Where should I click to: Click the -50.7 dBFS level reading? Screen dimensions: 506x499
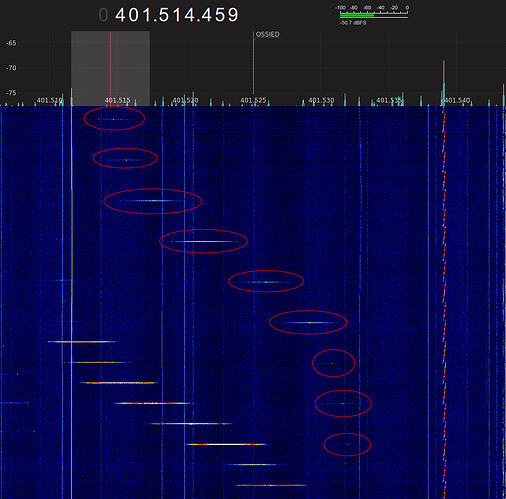point(353,23)
